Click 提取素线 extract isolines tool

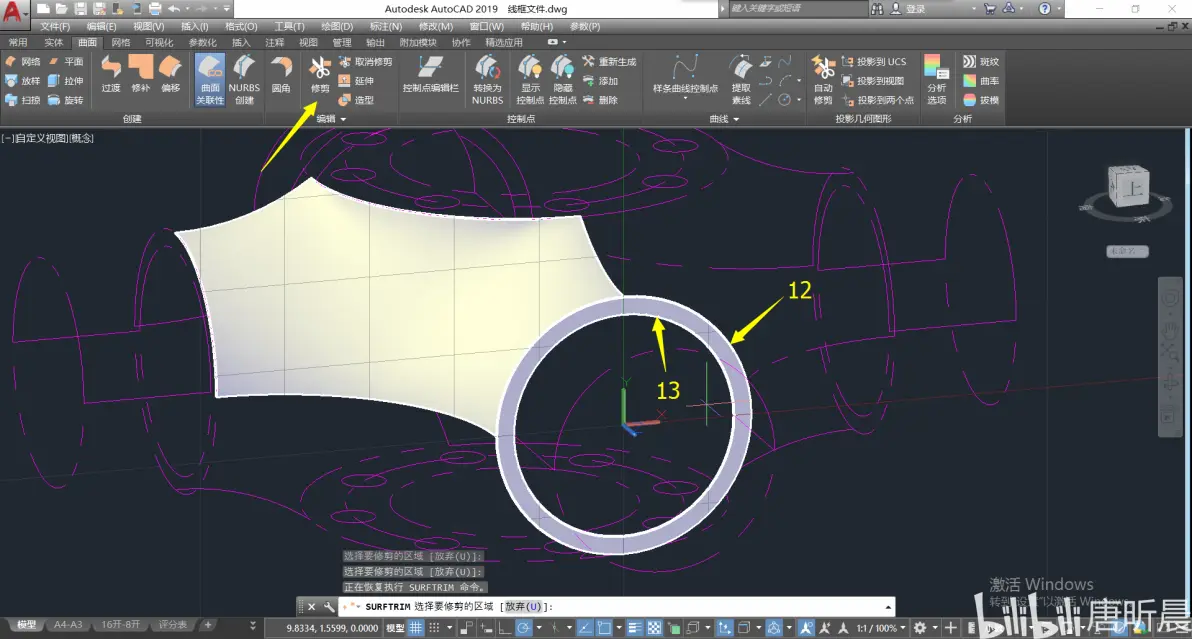click(x=741, y=79)
